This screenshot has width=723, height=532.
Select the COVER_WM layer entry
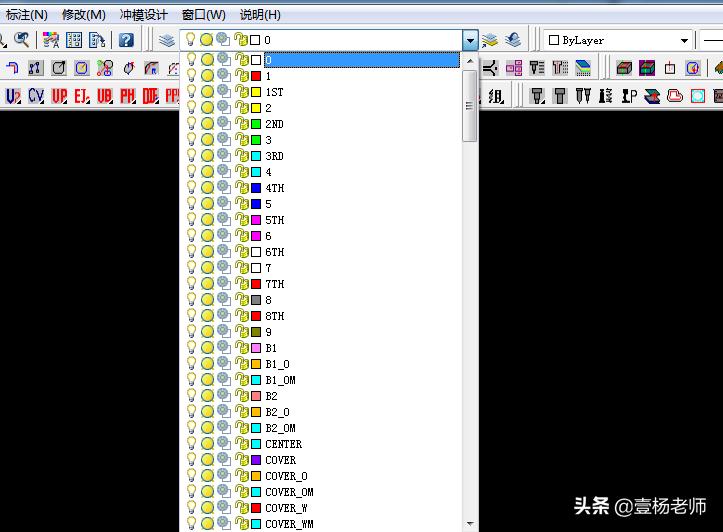(289, 524)
